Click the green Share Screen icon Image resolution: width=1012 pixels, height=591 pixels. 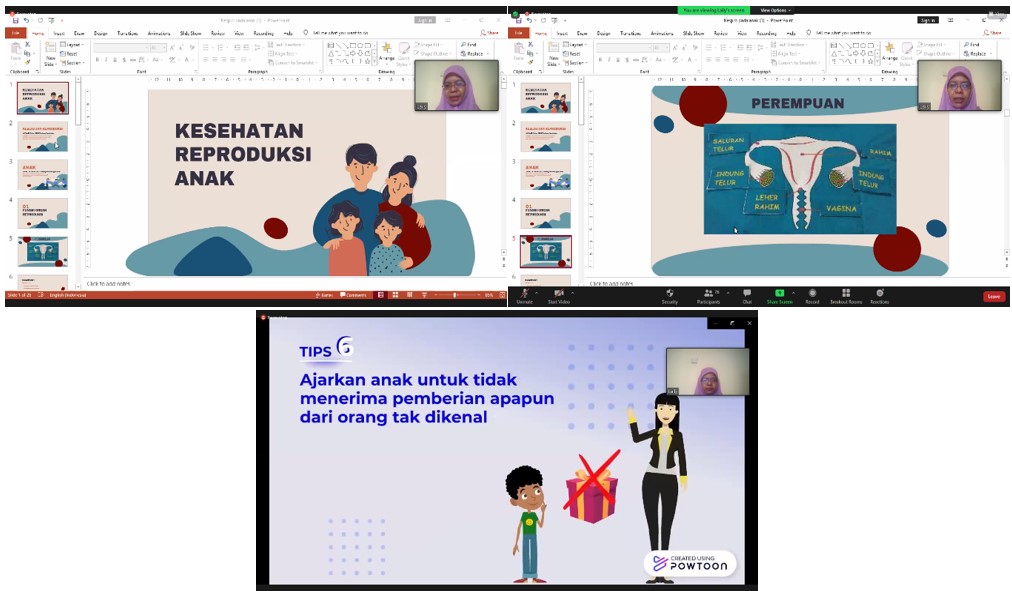(x=779, y=294)
